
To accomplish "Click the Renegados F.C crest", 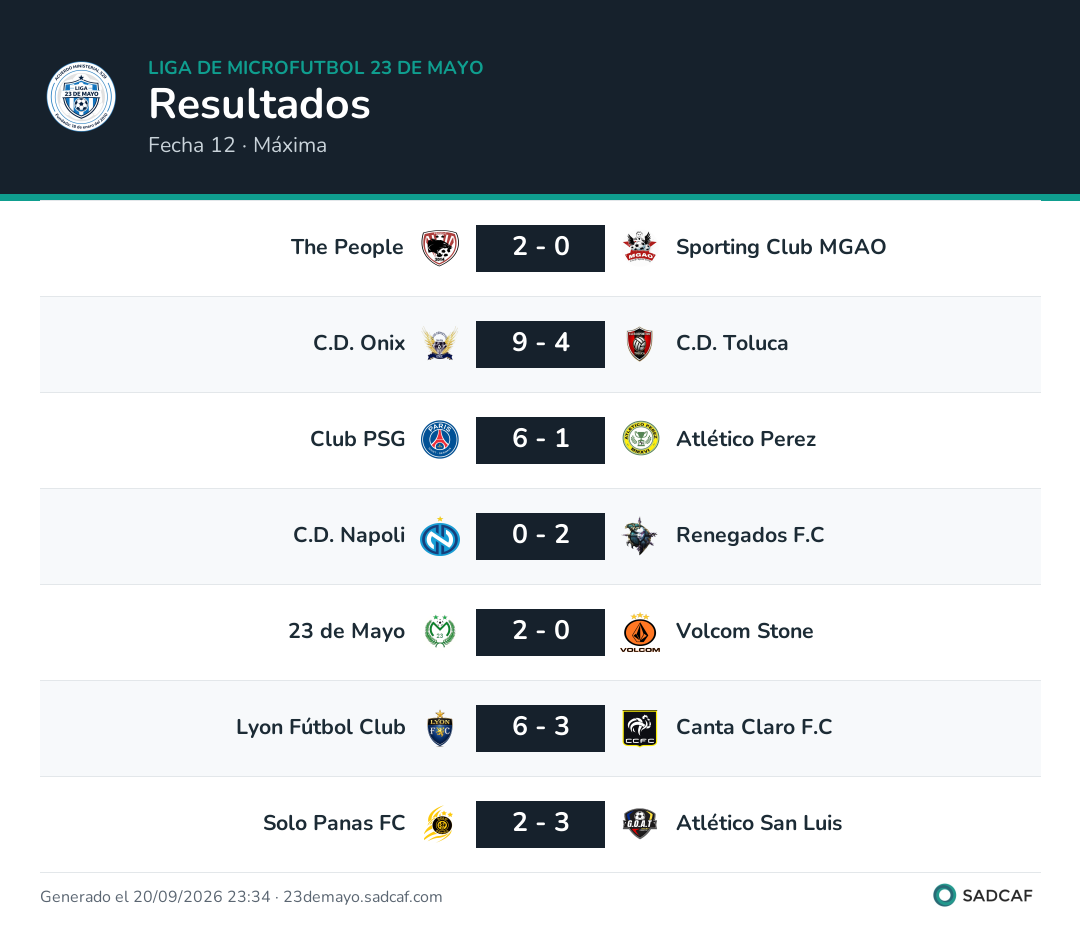I will pyautogui.click(x=640, y=536).
